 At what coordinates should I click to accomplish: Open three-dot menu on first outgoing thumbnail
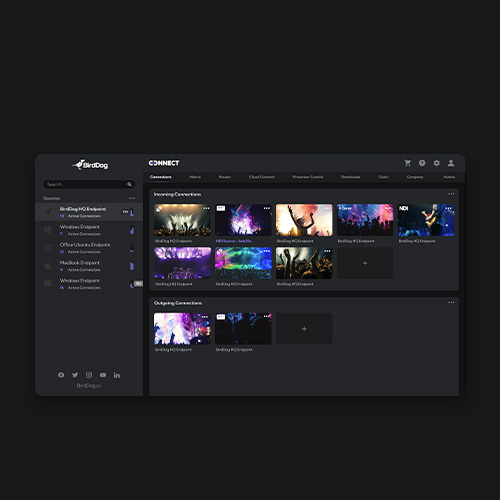click(205, 317)
